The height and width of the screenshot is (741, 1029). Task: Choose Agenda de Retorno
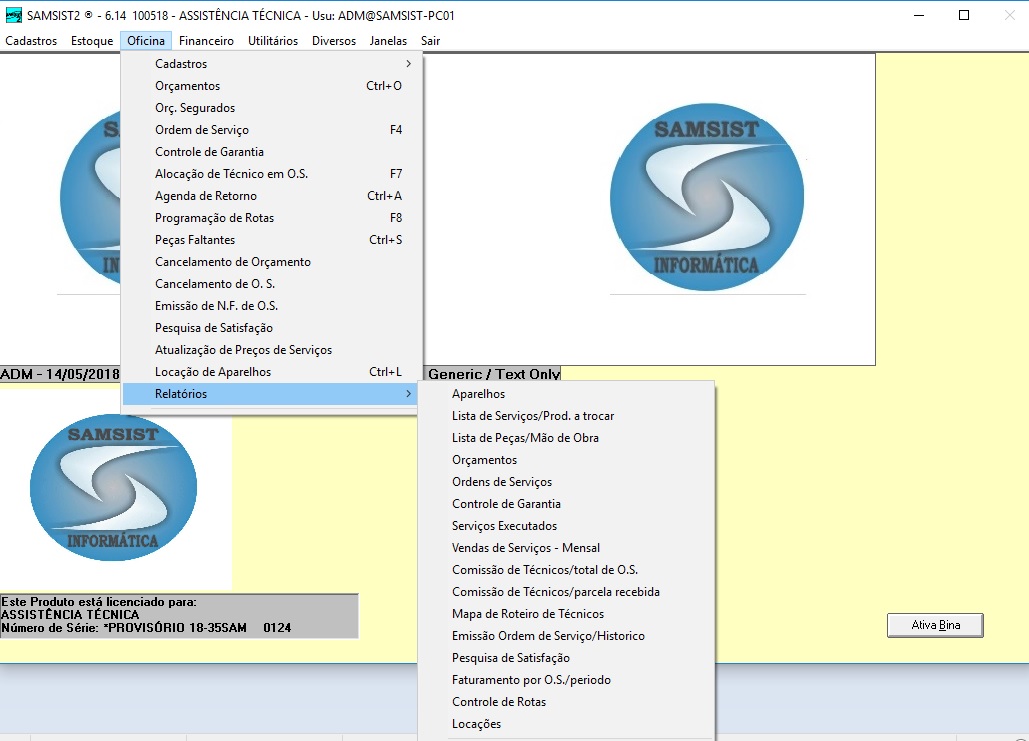[x=270, y=196]
